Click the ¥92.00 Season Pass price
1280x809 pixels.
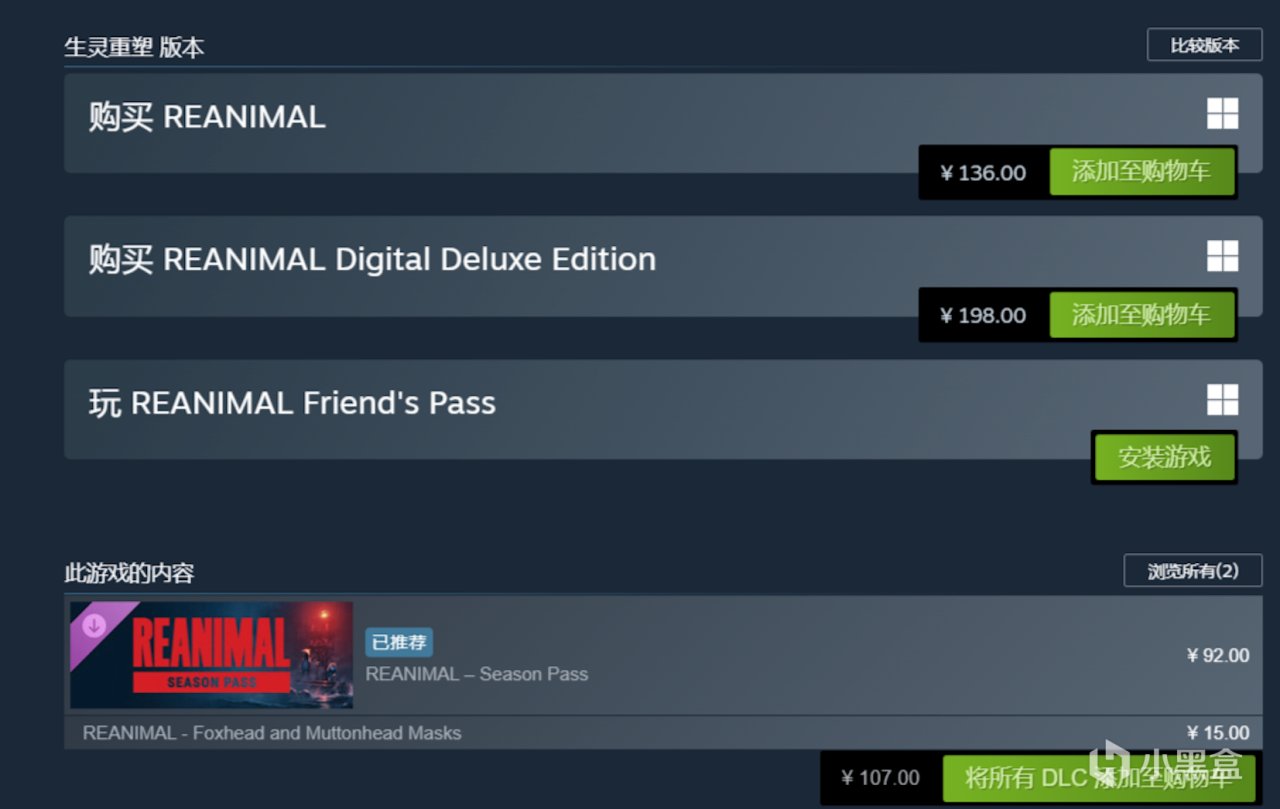(1217, 655)
